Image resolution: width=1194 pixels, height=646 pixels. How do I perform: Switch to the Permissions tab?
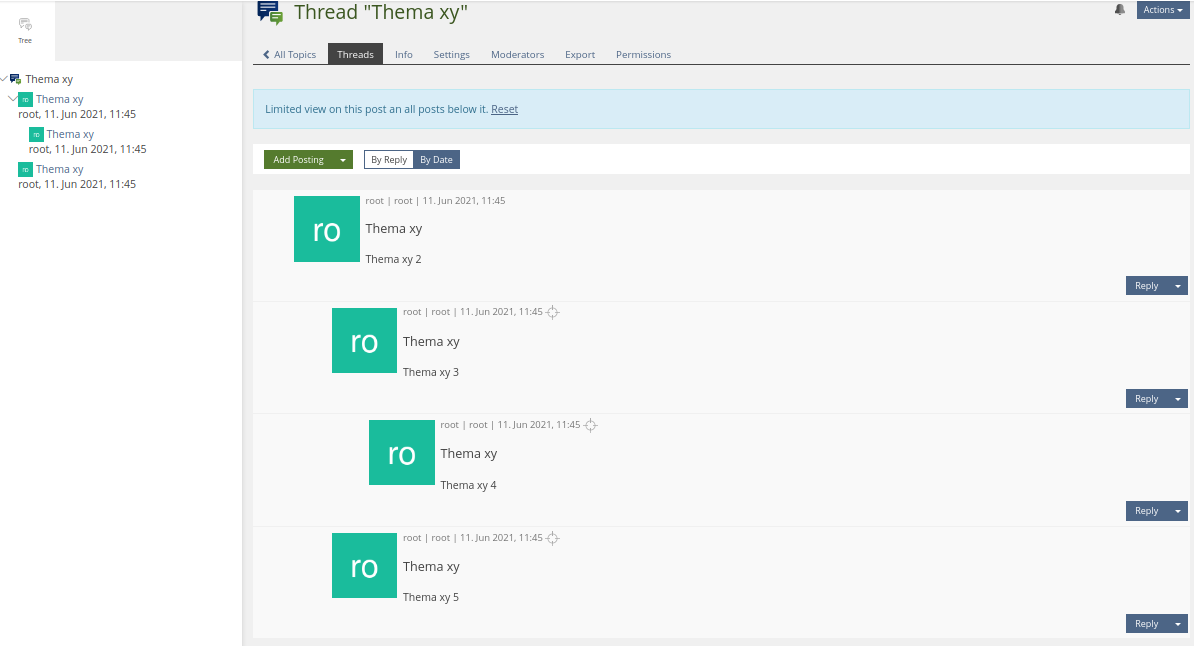pos(643,54)
